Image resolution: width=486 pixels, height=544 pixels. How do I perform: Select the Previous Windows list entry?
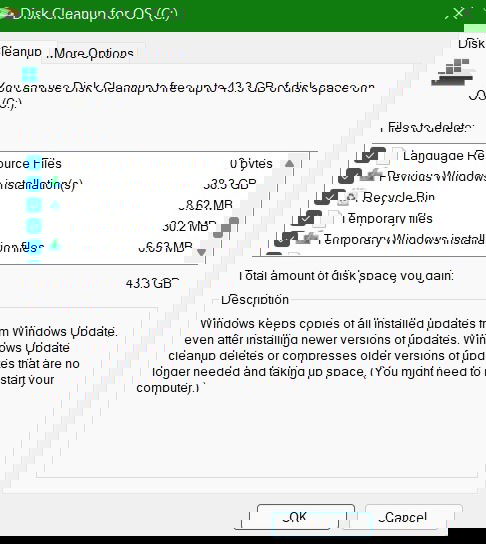[x=433, y=176]
